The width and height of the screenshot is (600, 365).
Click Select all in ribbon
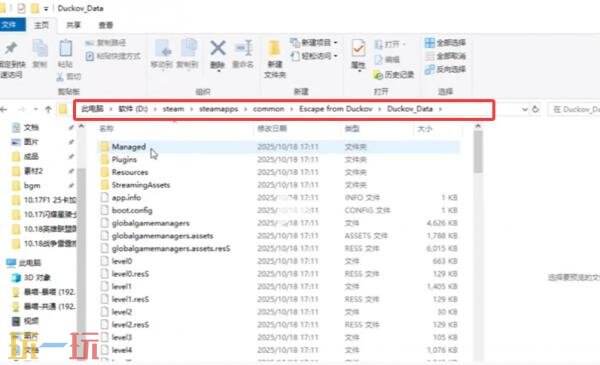point(445,42)
